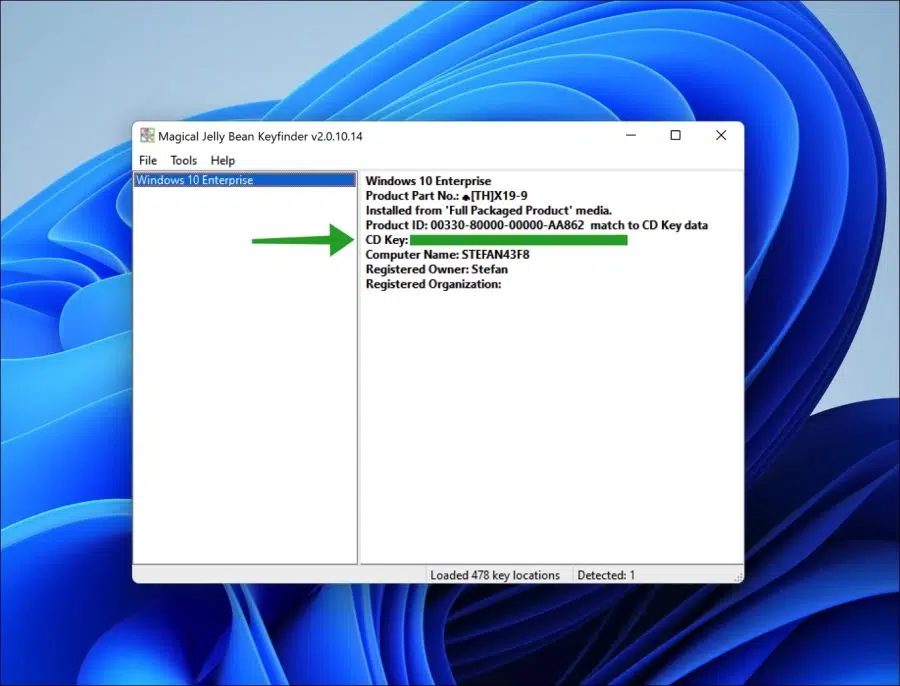Image resolution: width=900 pixels, height=686 pixels.
Task: Click the CD Key label
Action: [387, 240]
